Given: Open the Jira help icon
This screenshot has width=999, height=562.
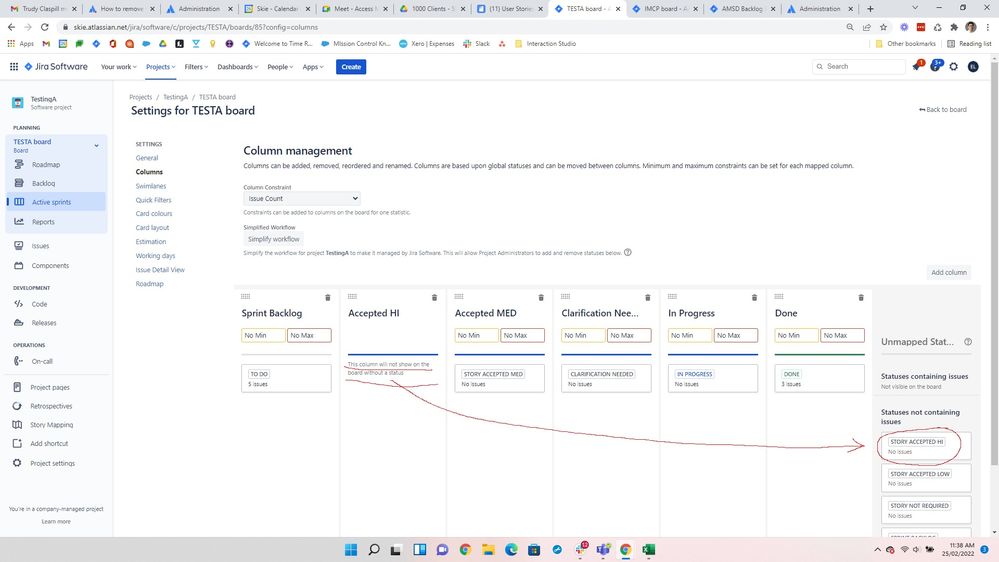Looking at the screenshot, I should click(935, 66).
